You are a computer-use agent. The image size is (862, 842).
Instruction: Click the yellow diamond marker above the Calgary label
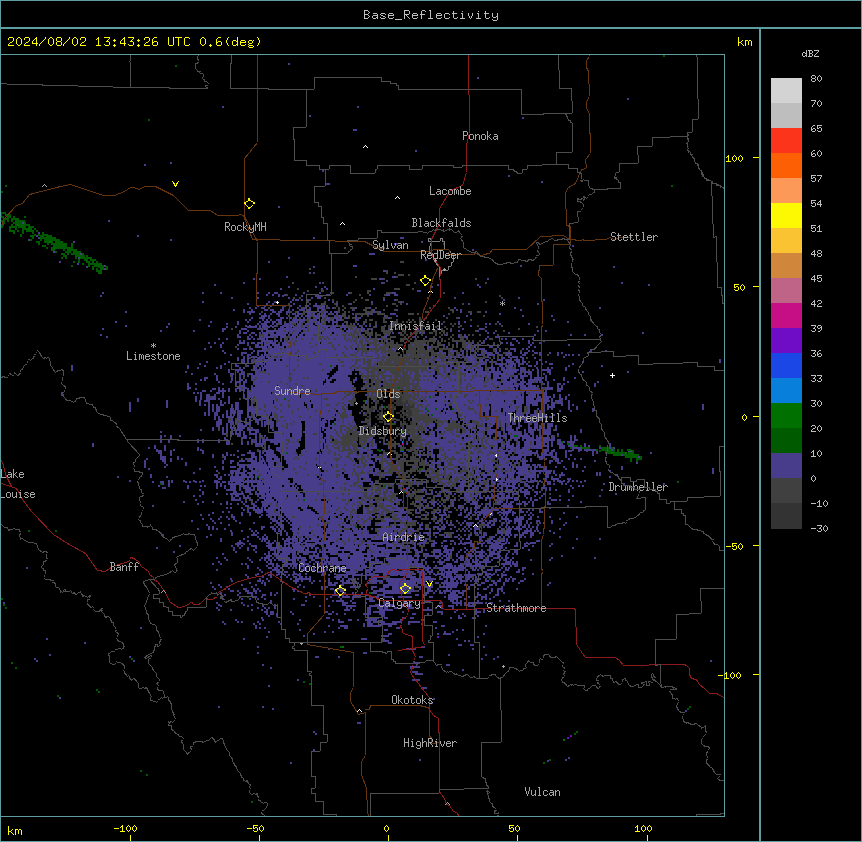(x=405, y=589)
